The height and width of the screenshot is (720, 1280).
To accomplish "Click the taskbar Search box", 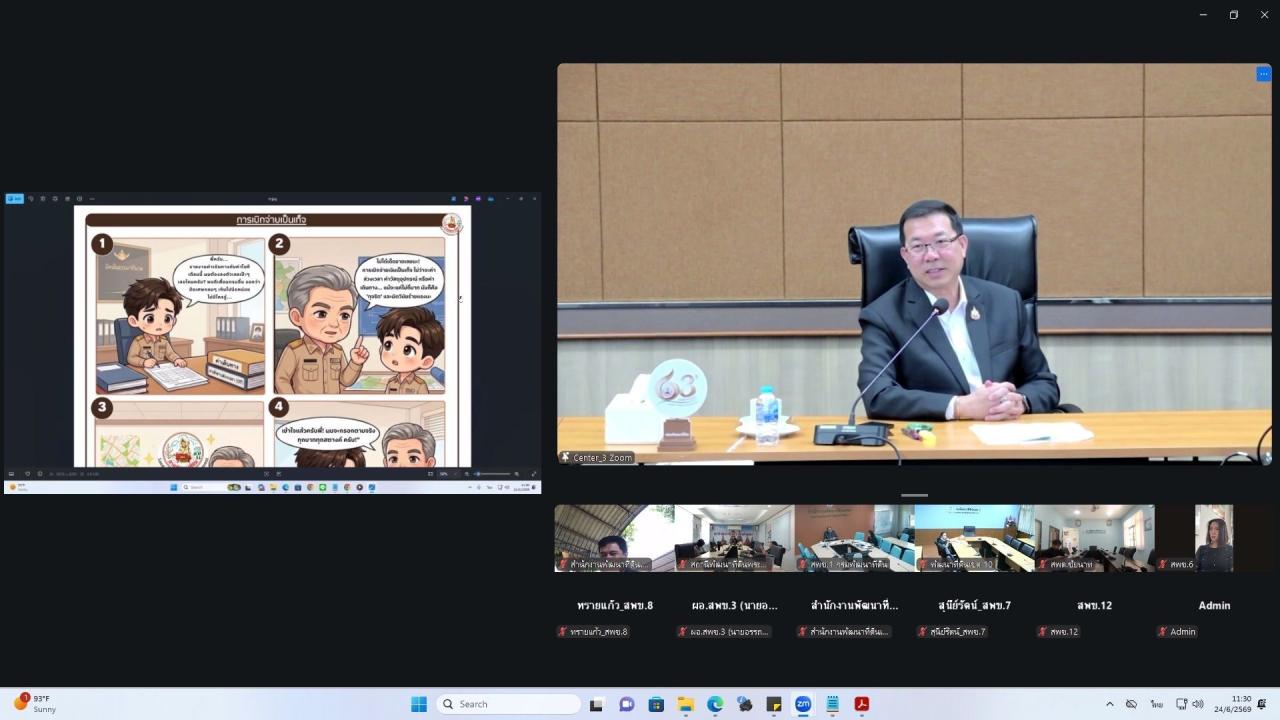I will point(509,704).
